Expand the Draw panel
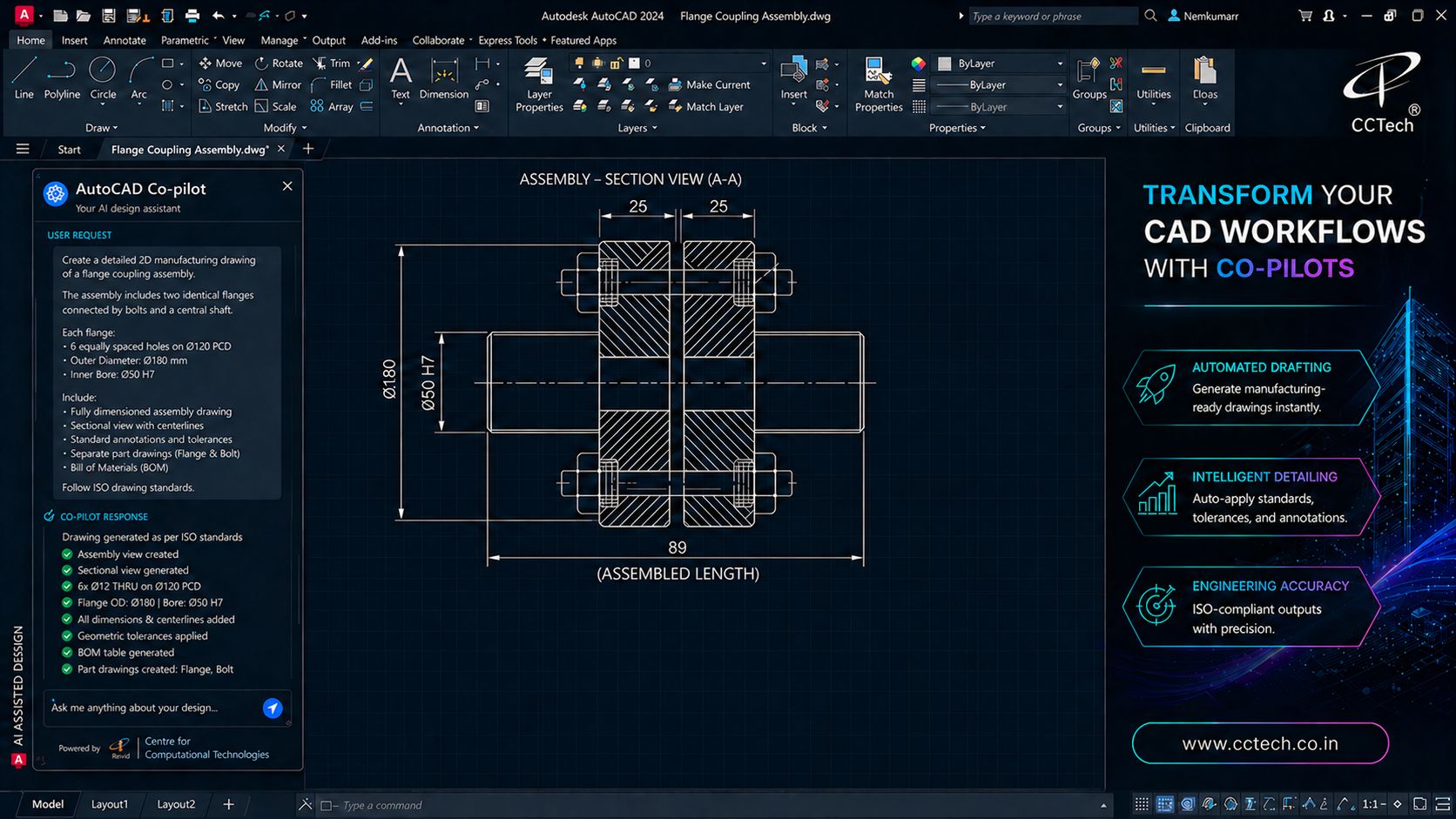This screenshot has height=819, width=1456. (102, 128)
